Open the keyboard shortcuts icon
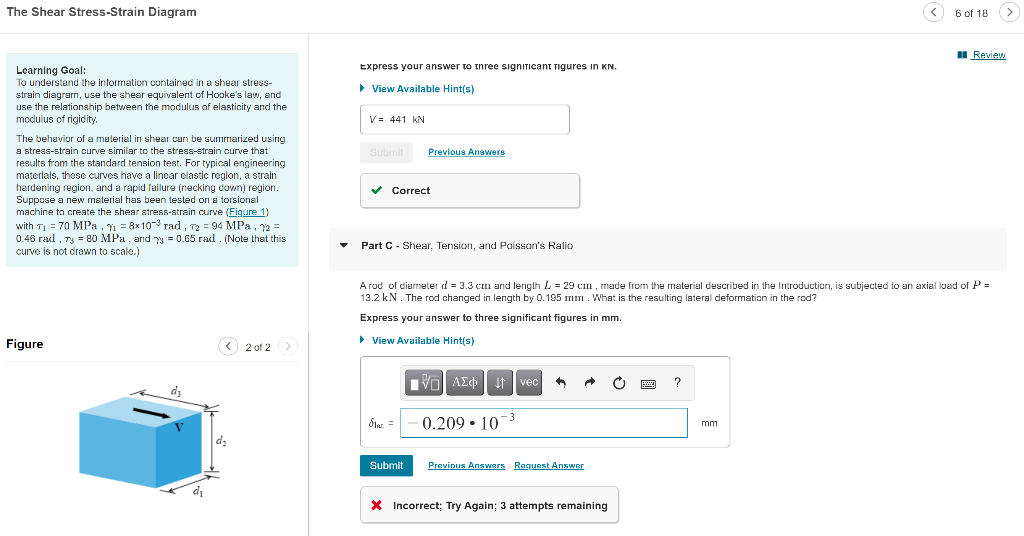Viewport: 1024px width, 536px height. [648, 384]
